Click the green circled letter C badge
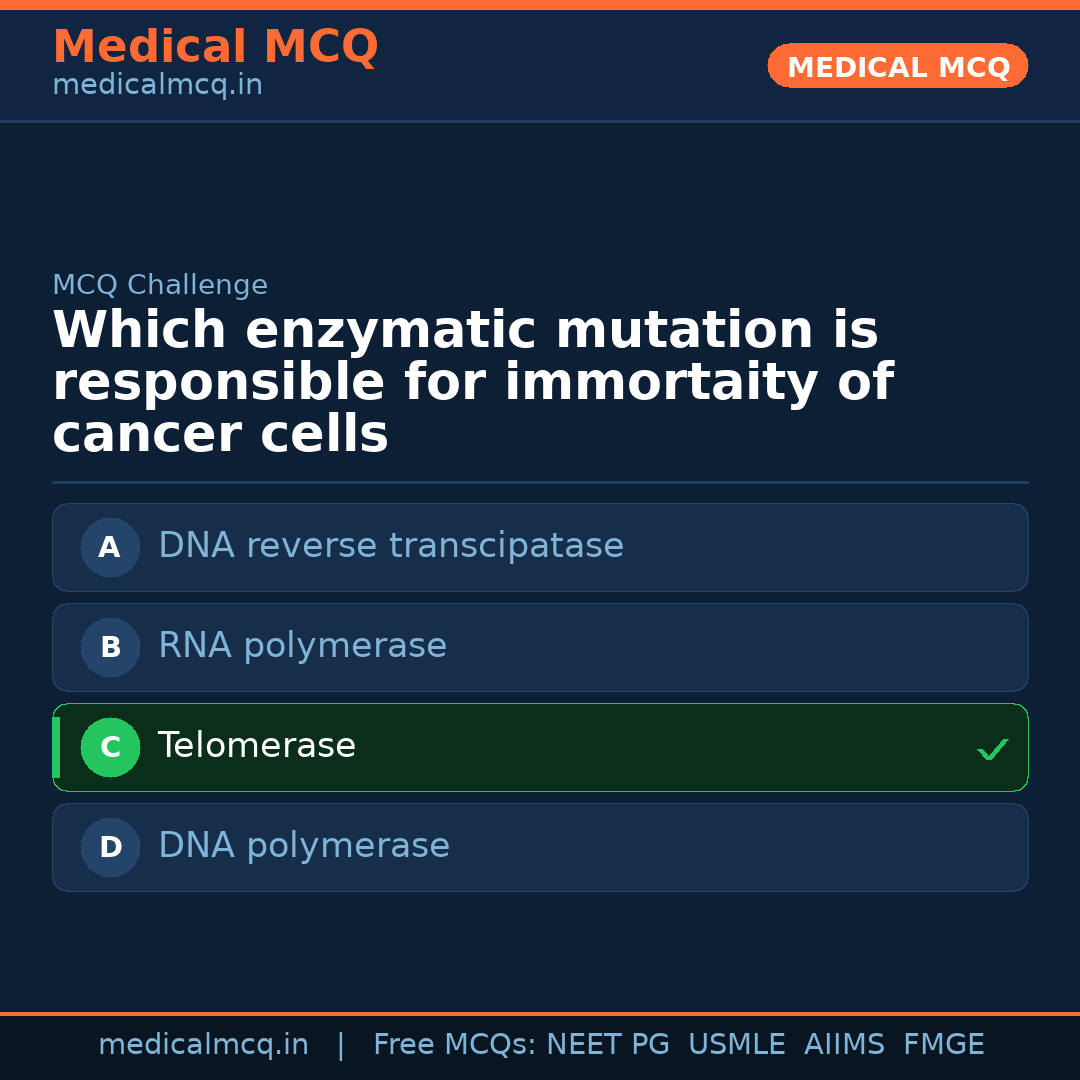The image size is (1080, 1080). [x=110, y=747]
